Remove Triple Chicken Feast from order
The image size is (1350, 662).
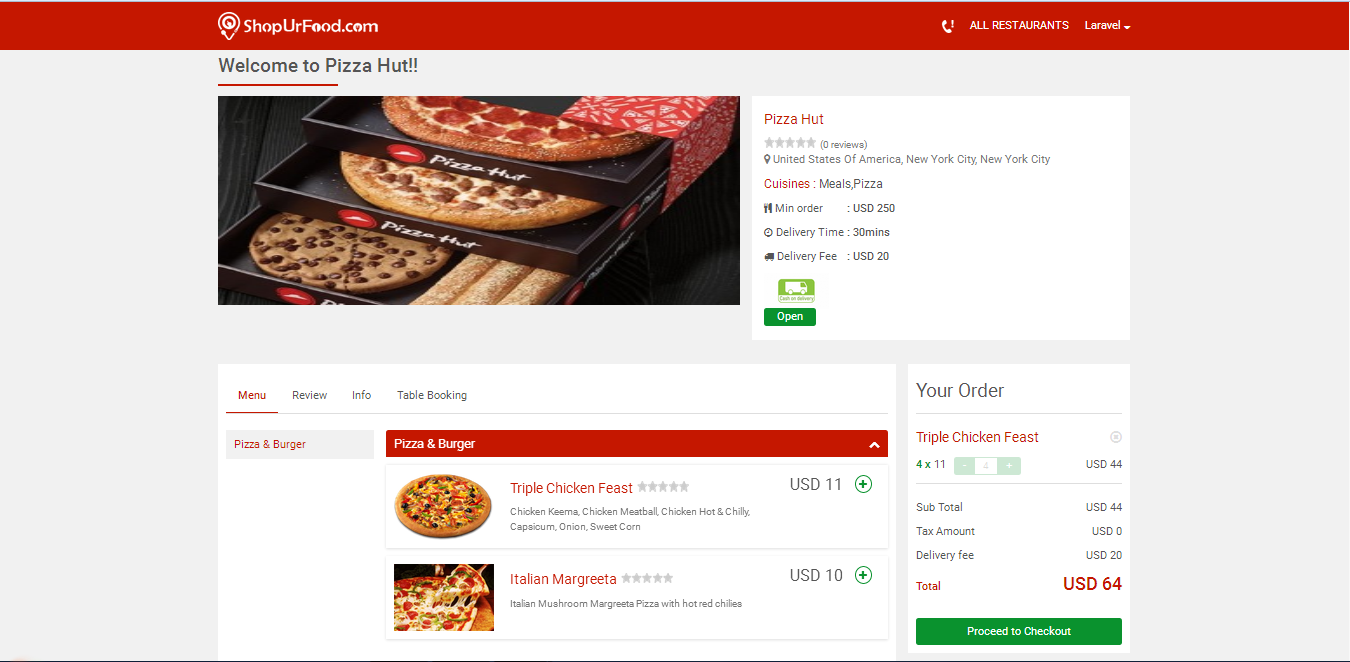pos(1116,437)
